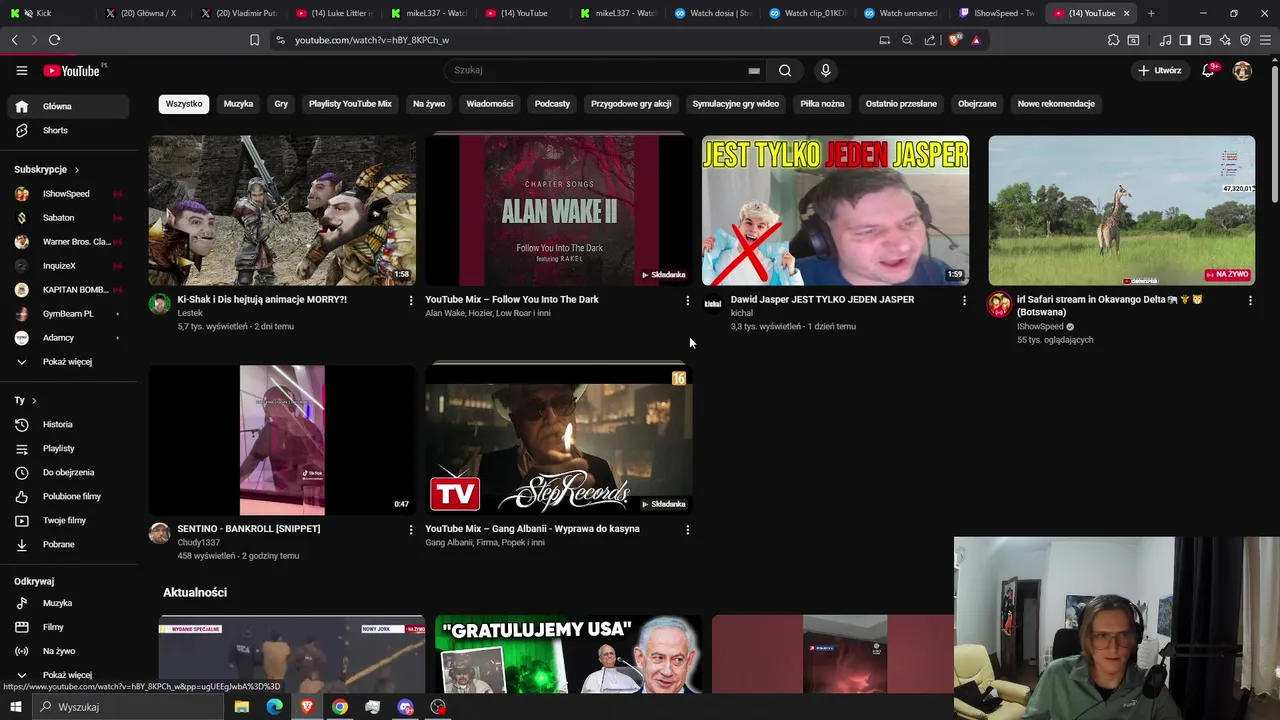The width and height of the screenshot is (1280, 720).
Task: Open Polubione filmy liked videos
Action: tap(68, 496)
